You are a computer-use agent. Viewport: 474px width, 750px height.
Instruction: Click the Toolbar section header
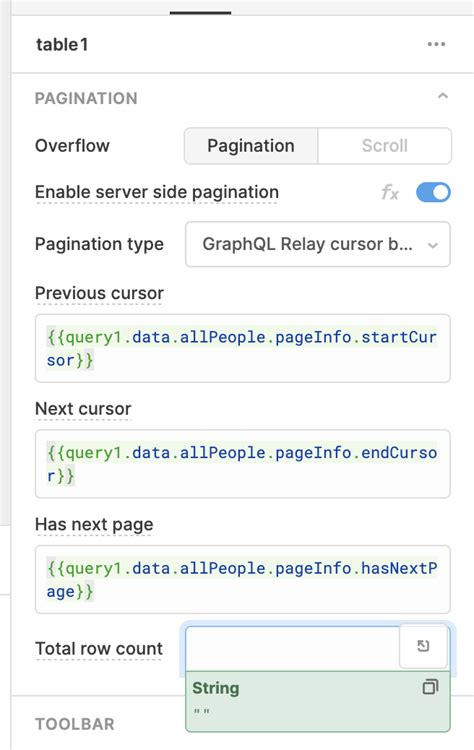tap(75, 724)
